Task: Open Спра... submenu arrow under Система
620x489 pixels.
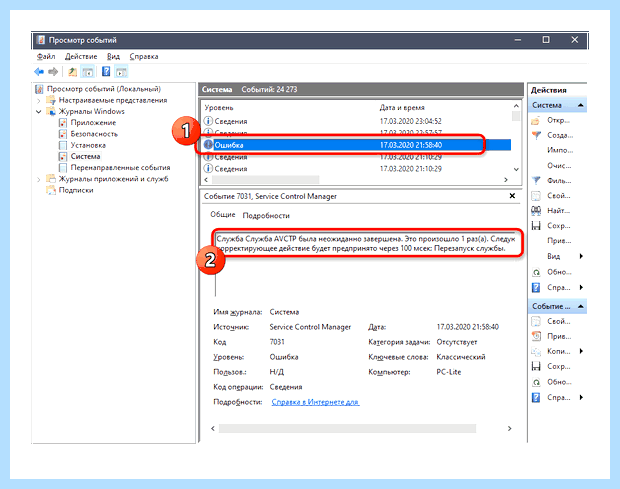Action: tap(581, 287)
